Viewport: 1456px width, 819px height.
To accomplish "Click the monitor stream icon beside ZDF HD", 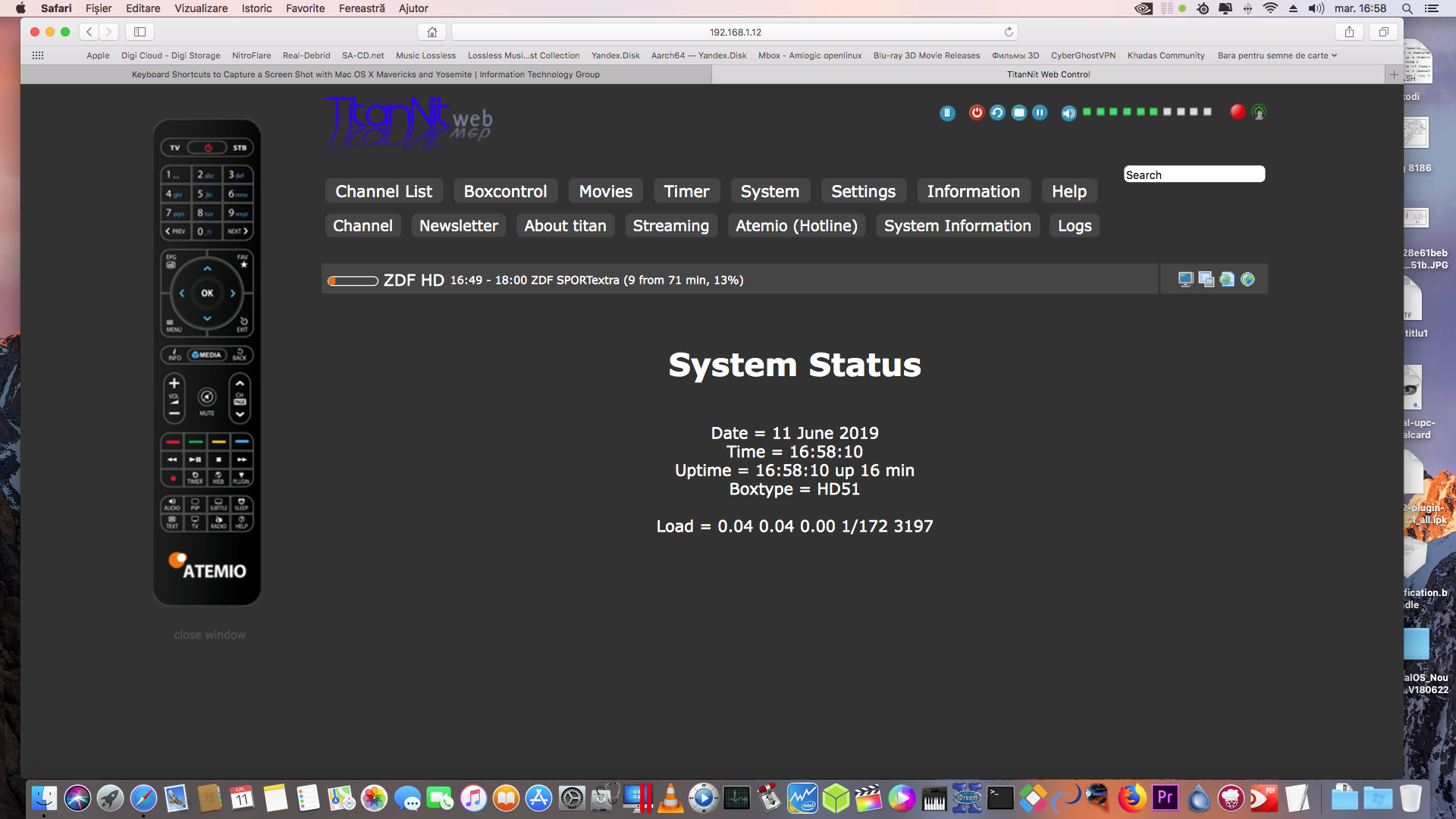I will point(1185,279).
